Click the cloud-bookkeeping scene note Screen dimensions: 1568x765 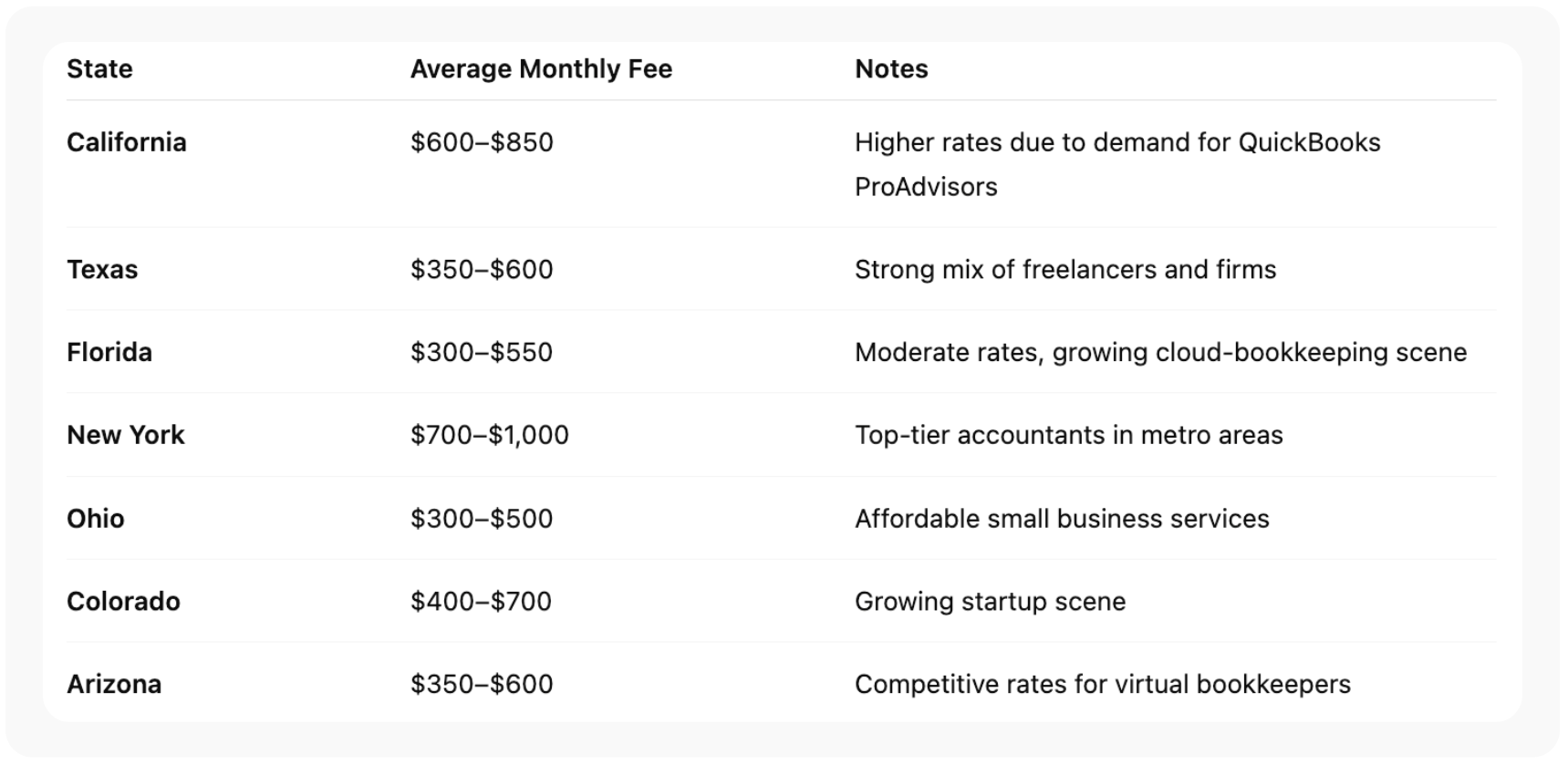(x=1160, y=353)
